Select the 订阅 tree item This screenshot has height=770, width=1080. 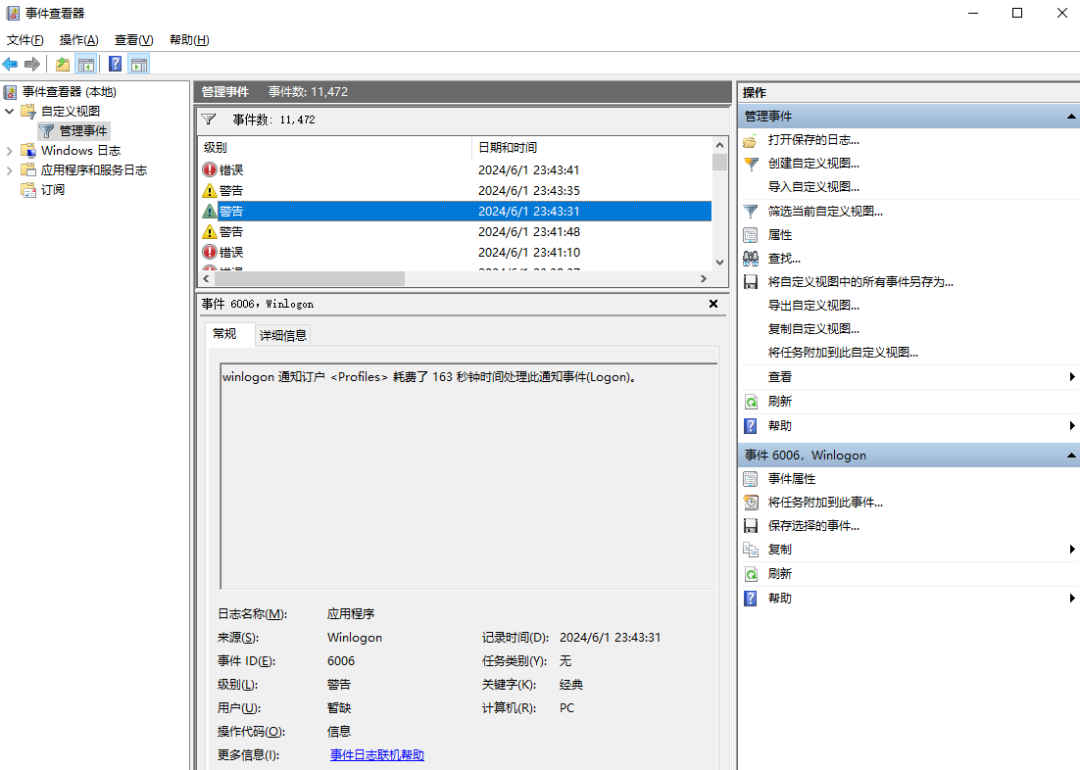52,189
